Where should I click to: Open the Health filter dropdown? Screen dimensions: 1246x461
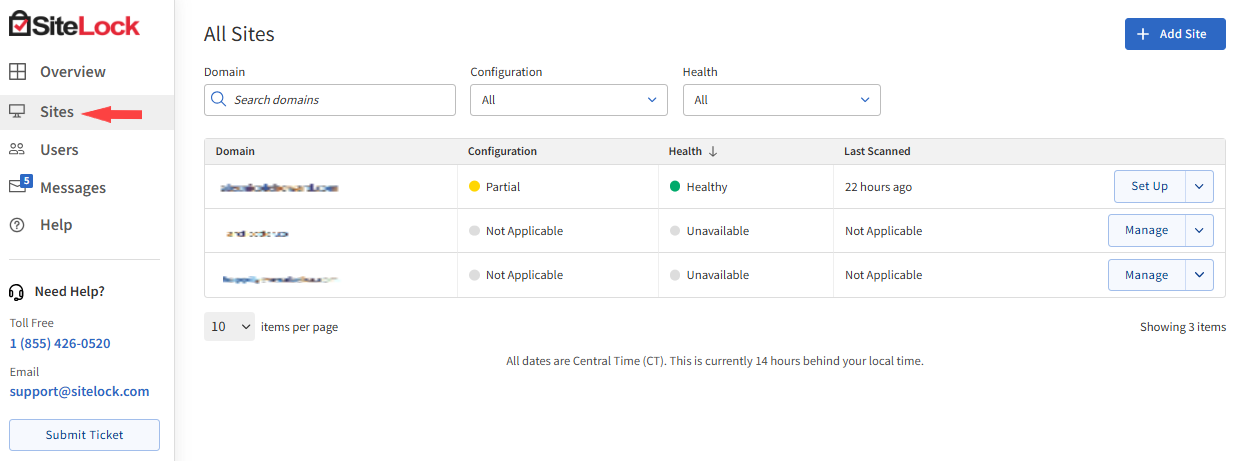coord(782,100)
